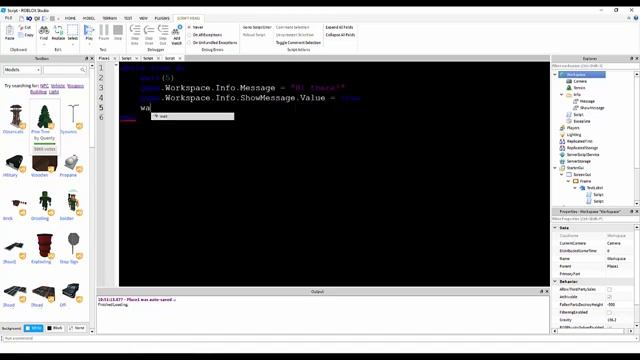This screenshot has width=640, height=360.
Task: Start the game with Play icon
Action: pos(89,30)
